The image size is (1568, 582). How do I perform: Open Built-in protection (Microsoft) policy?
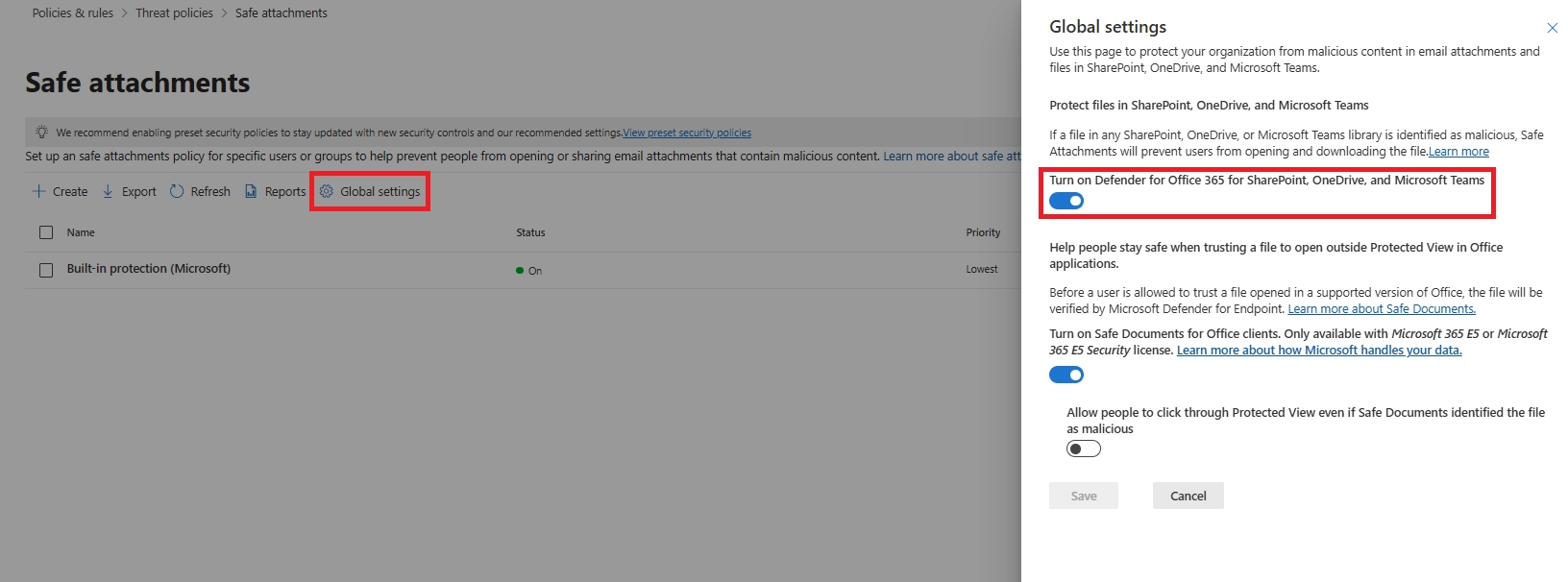(x=149, y=268)
